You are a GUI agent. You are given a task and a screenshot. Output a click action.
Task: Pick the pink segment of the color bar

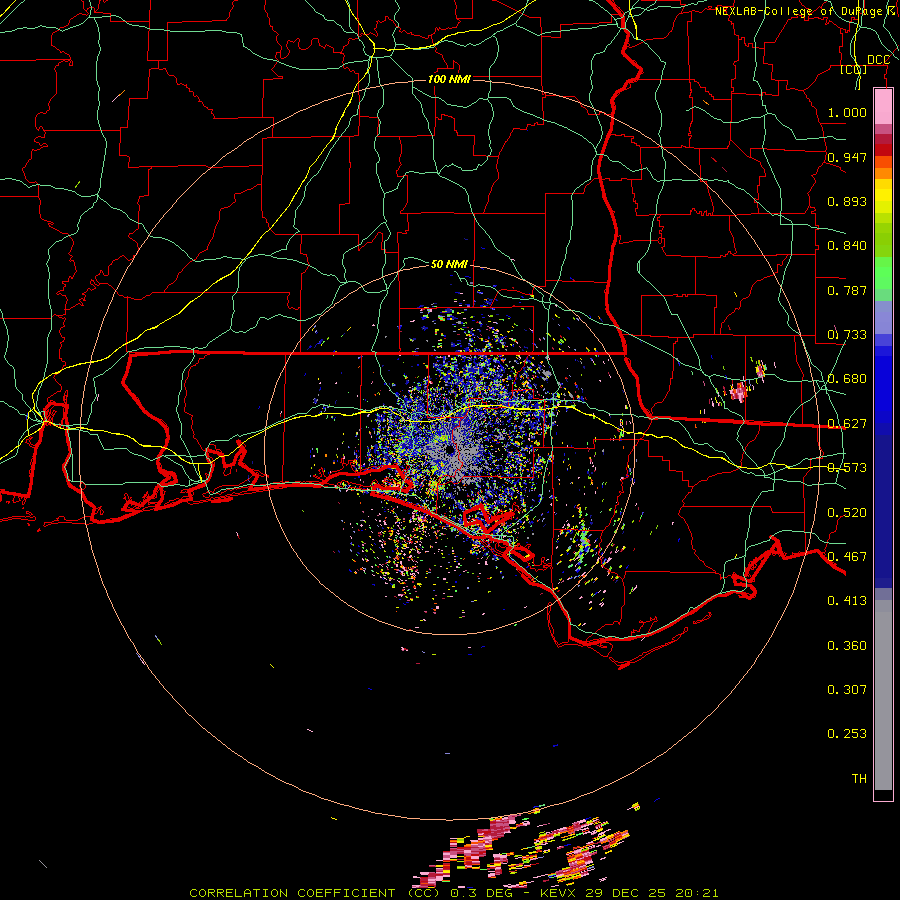click(x=883, y=106)
